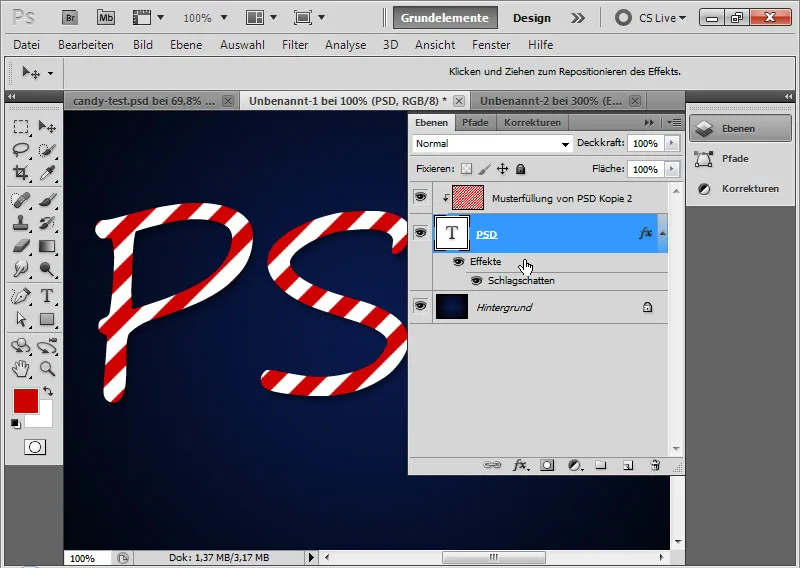The height and width of the screenshot is (568, 800).
Task: Toggle lock position
Action: point(503,169)
